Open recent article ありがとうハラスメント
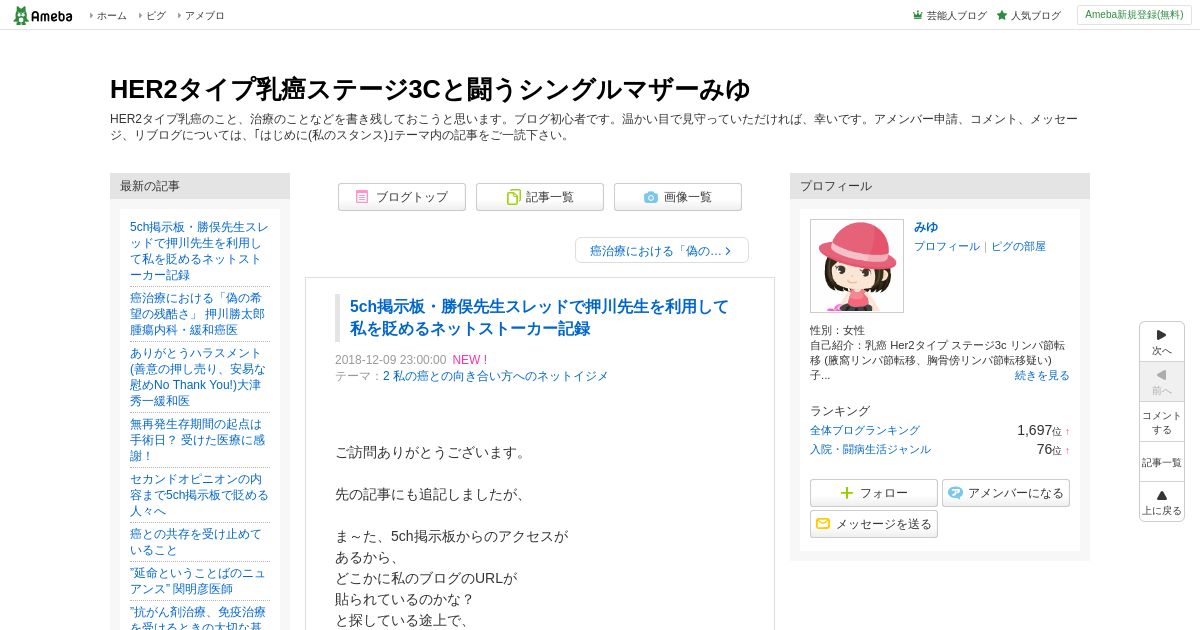1200x630 pixels. [199, 377]
